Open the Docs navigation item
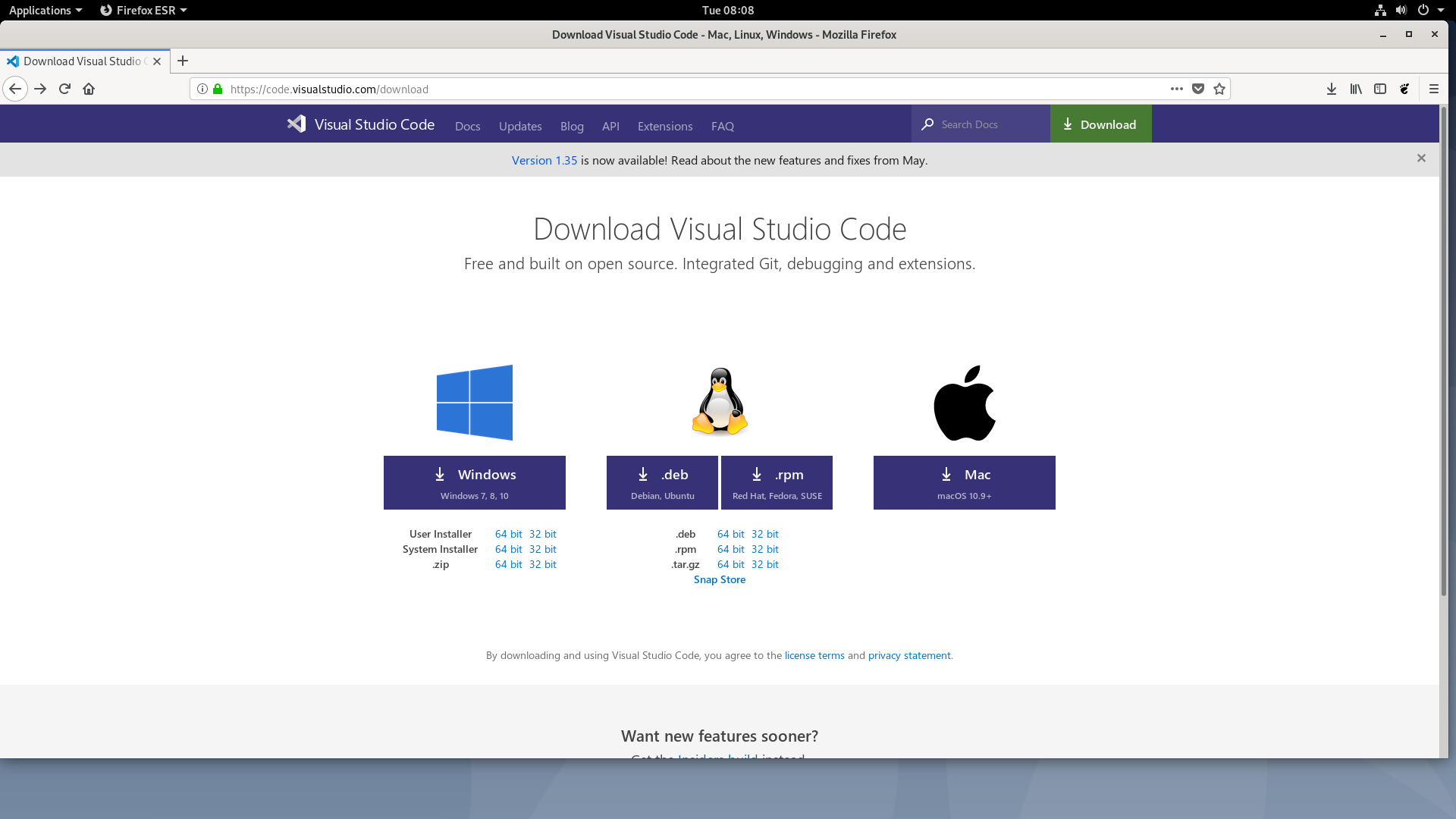 coord(468,126)
